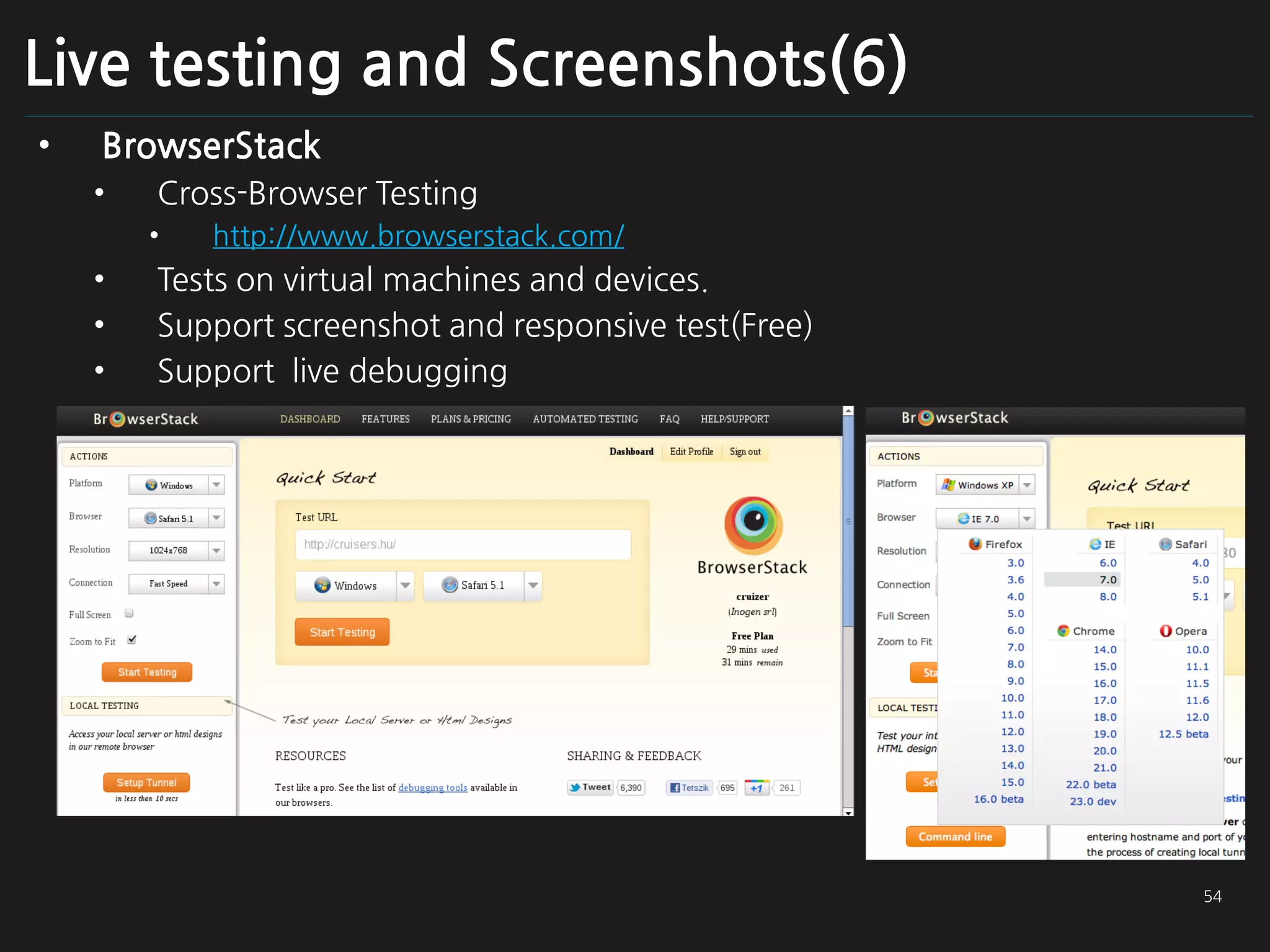Click the large BrowserStack eye logo
The image size is (1270, 952).
[x=753, y=526]
